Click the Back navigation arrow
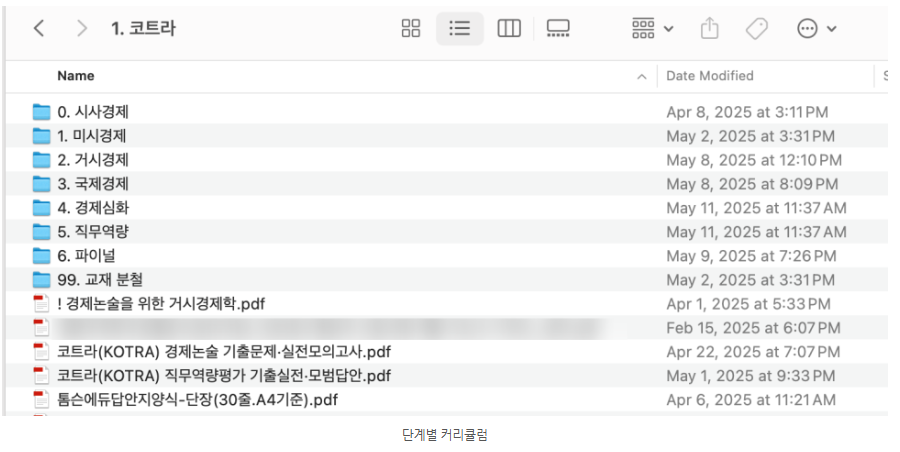This screenshot has height=452, width=900. 39,29
